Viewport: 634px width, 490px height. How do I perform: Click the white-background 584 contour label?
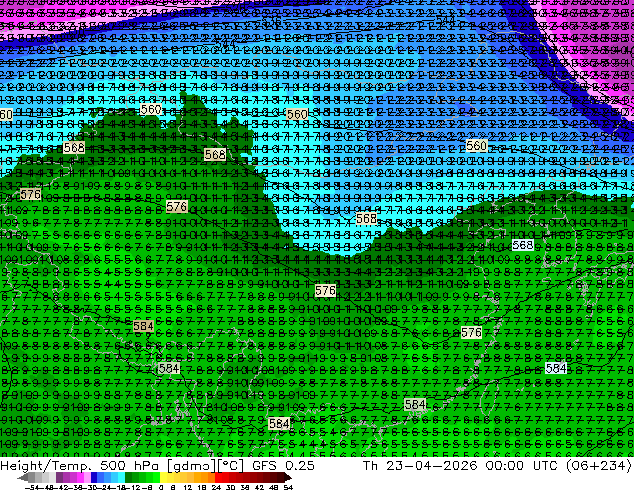click(556, 368)
